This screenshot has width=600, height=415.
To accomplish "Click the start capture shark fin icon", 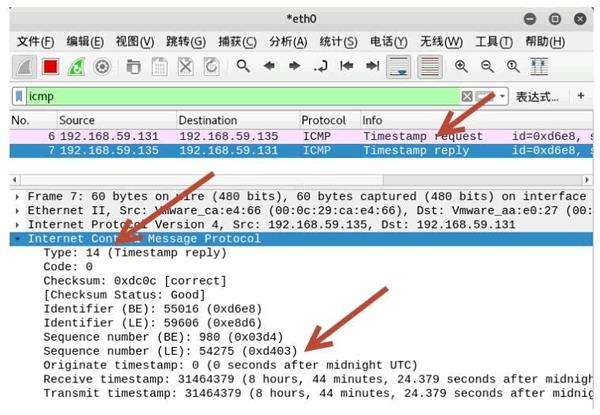I will (24, 67).
